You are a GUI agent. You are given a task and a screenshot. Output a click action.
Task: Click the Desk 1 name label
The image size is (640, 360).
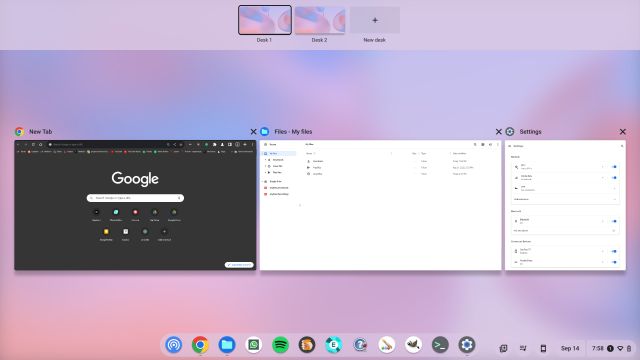pos(264,40)
